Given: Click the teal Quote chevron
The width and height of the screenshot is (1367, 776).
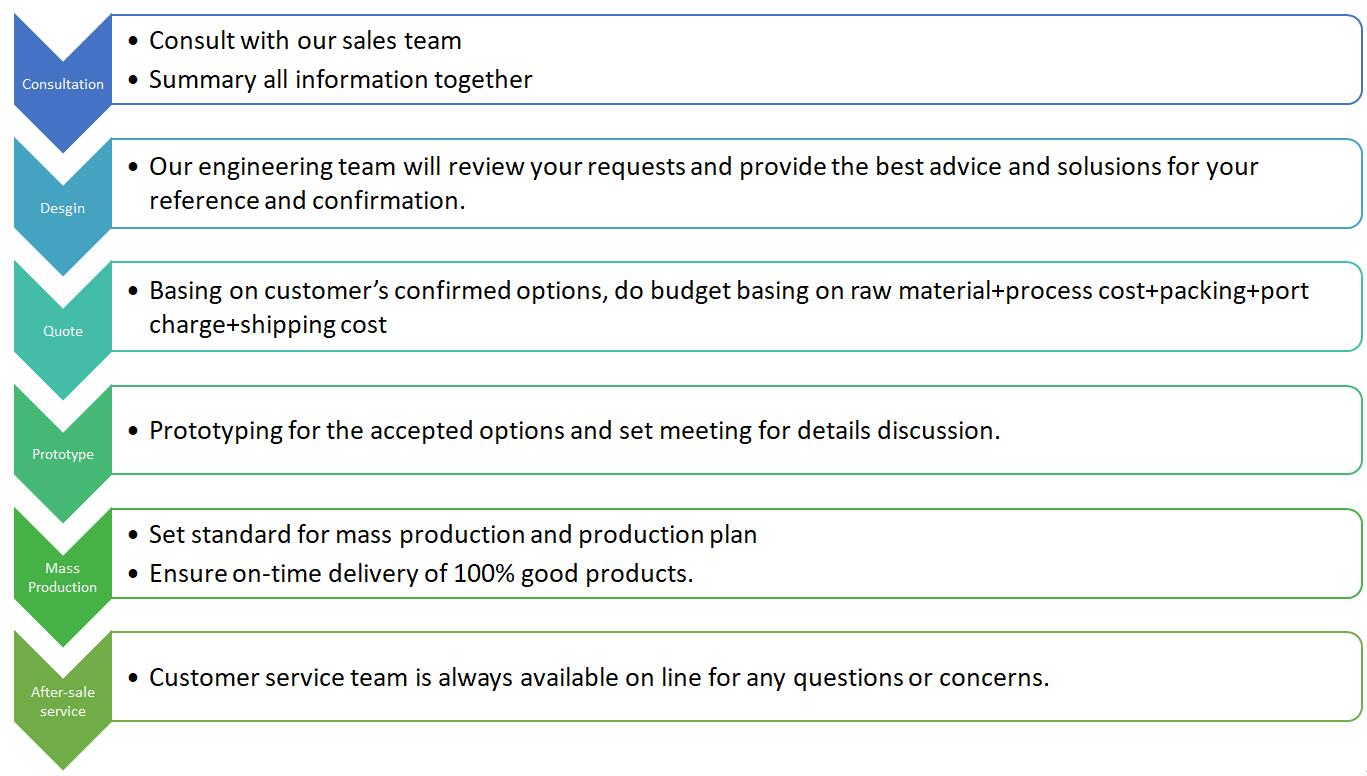Looking at the screenshot, I should 62,331.
